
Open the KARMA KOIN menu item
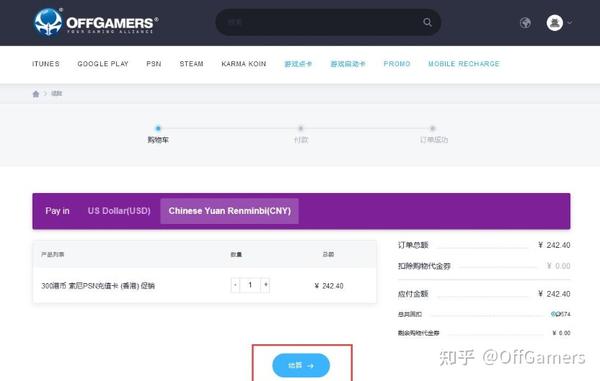click(244, 64)
